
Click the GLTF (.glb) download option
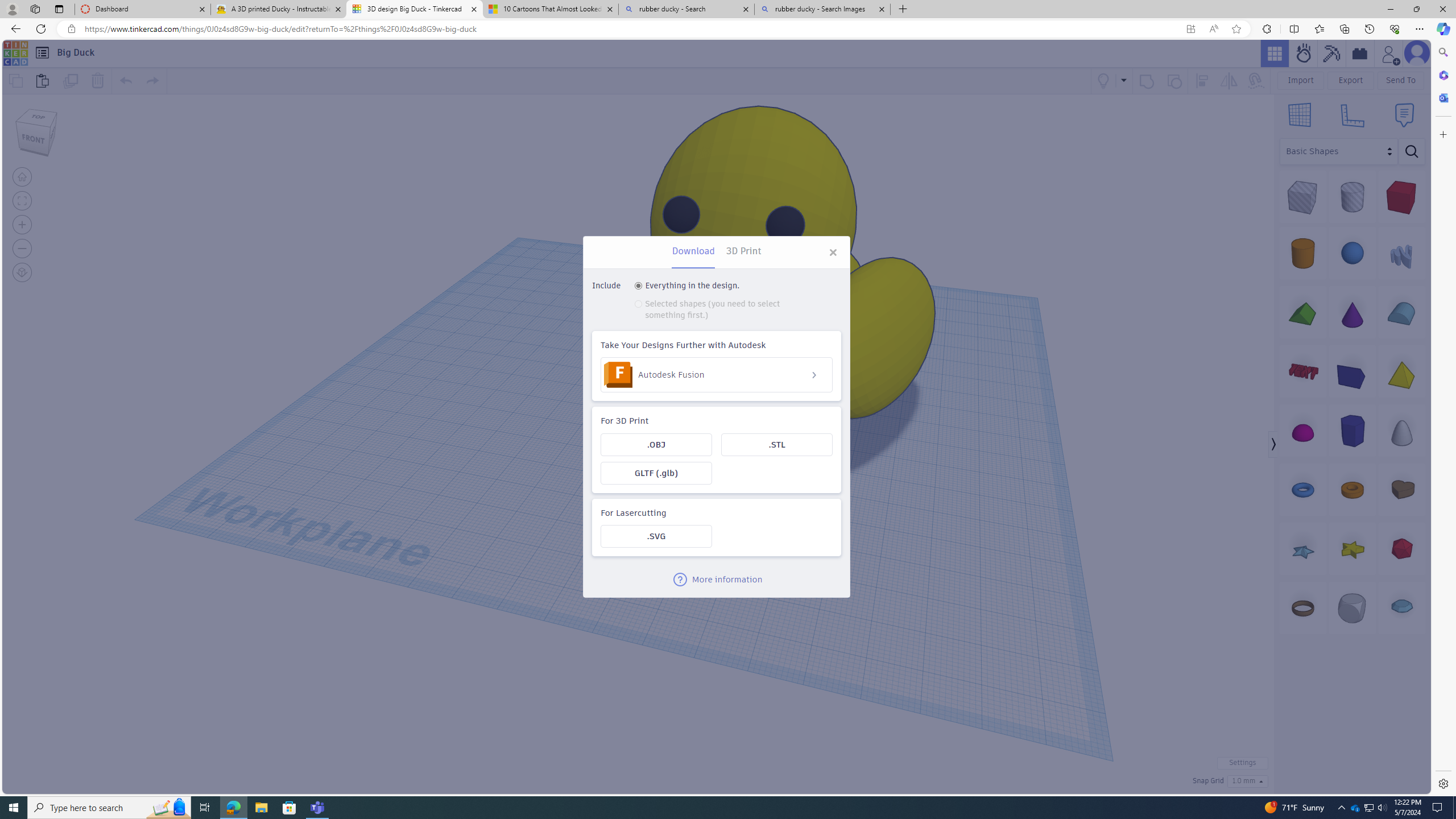click(x=655, y=472)
